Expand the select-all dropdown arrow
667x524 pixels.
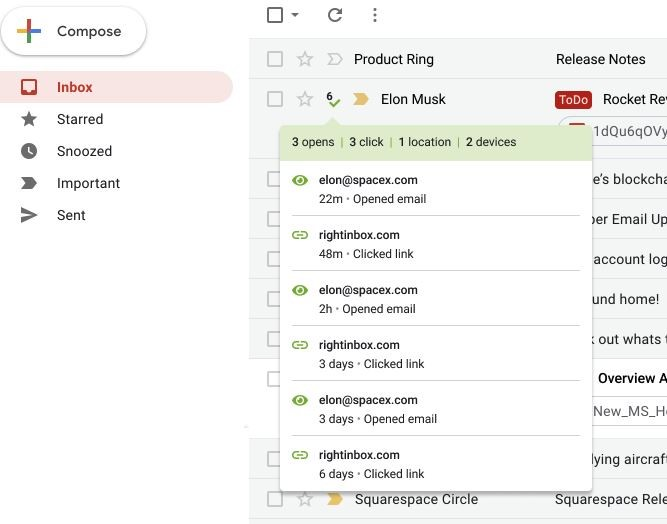tap(295, 15)
